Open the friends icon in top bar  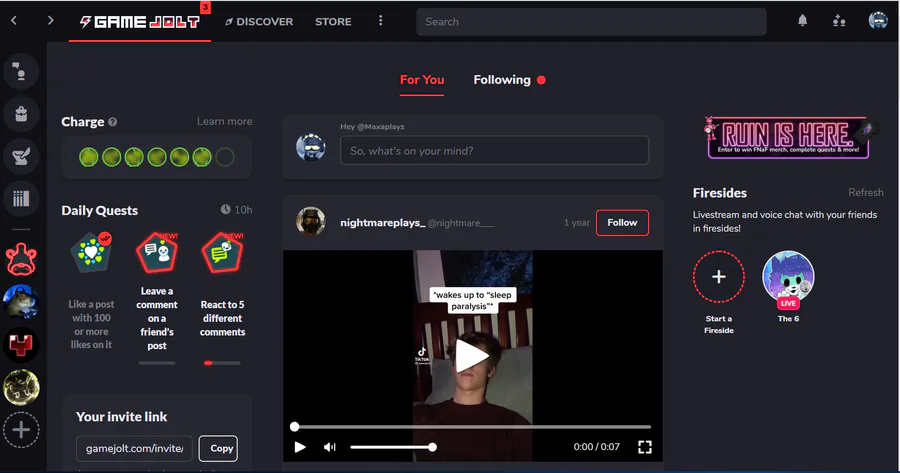coord(839,21)
